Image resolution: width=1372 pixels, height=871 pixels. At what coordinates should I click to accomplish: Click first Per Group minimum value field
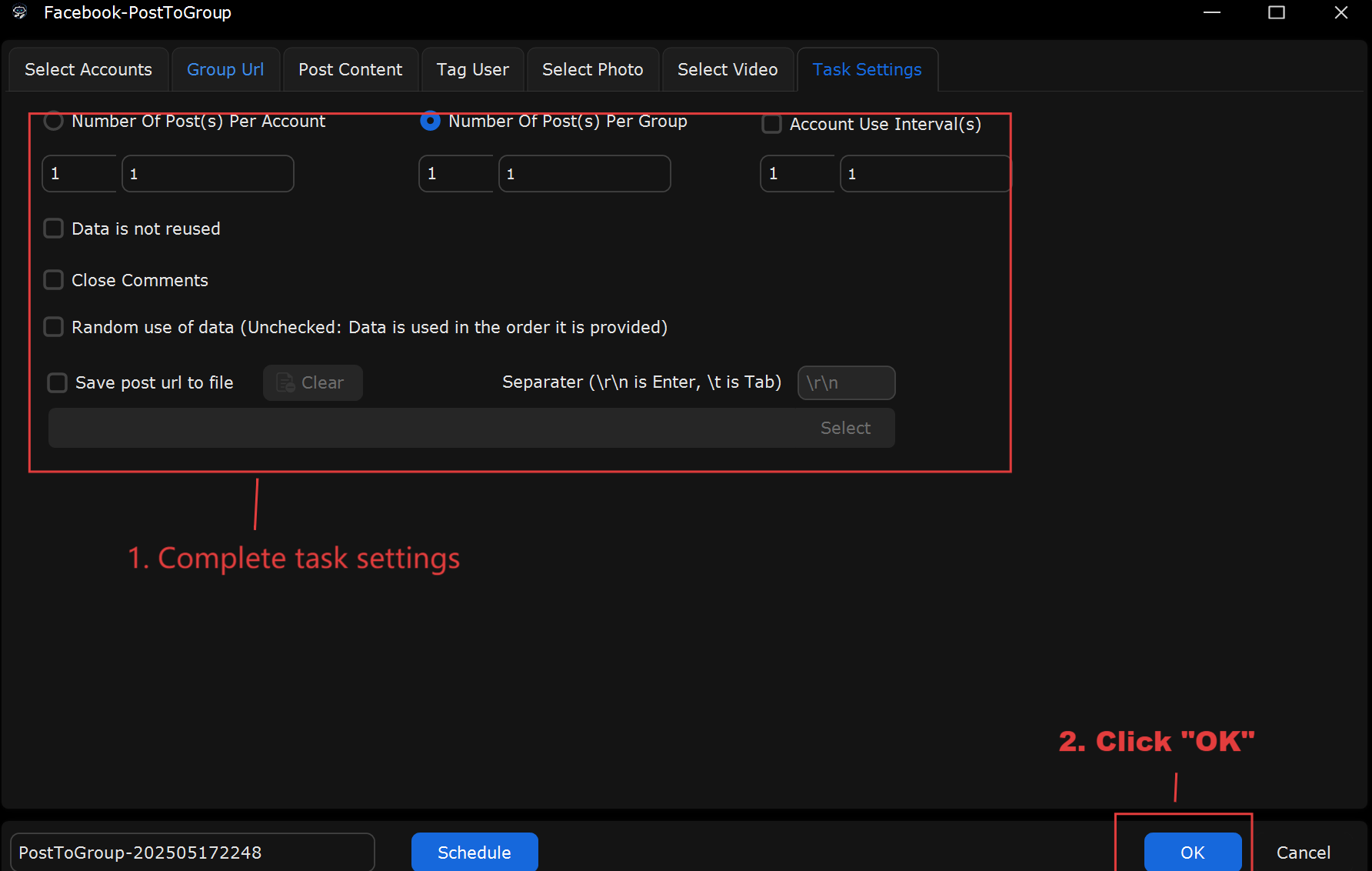pos(456,174)
